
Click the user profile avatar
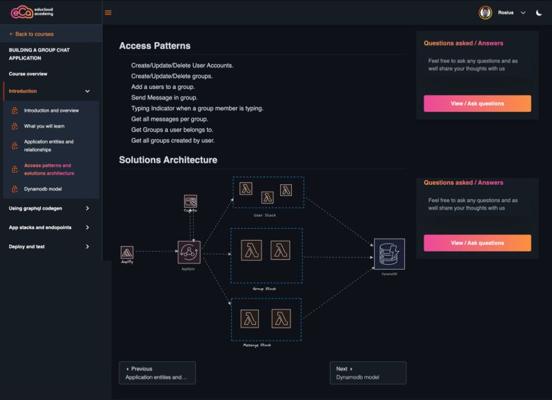click(485, 13)
